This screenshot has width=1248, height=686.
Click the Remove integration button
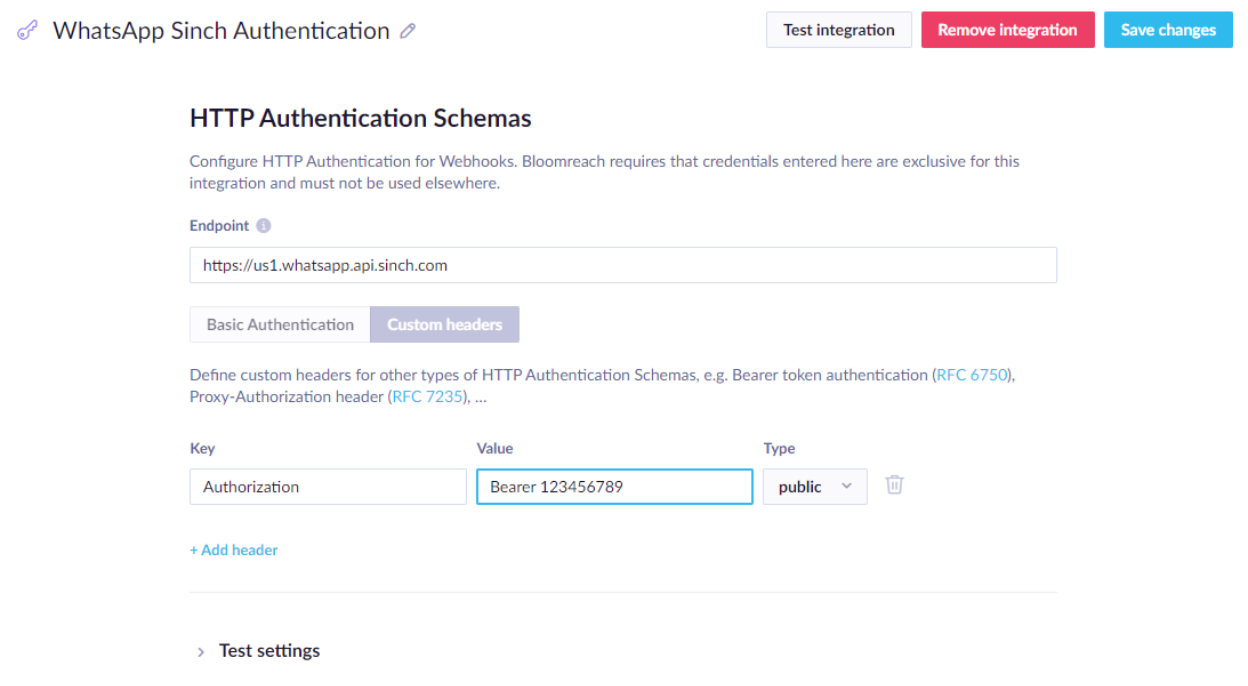click(1007, 30)
